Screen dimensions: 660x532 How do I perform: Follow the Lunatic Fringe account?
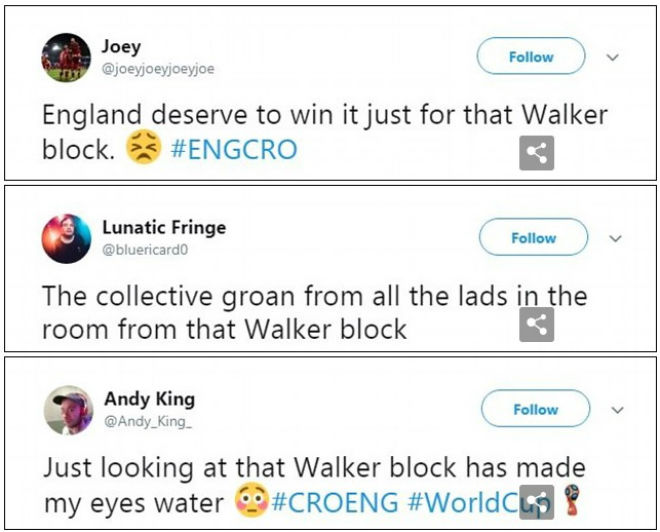pos(533,237)
